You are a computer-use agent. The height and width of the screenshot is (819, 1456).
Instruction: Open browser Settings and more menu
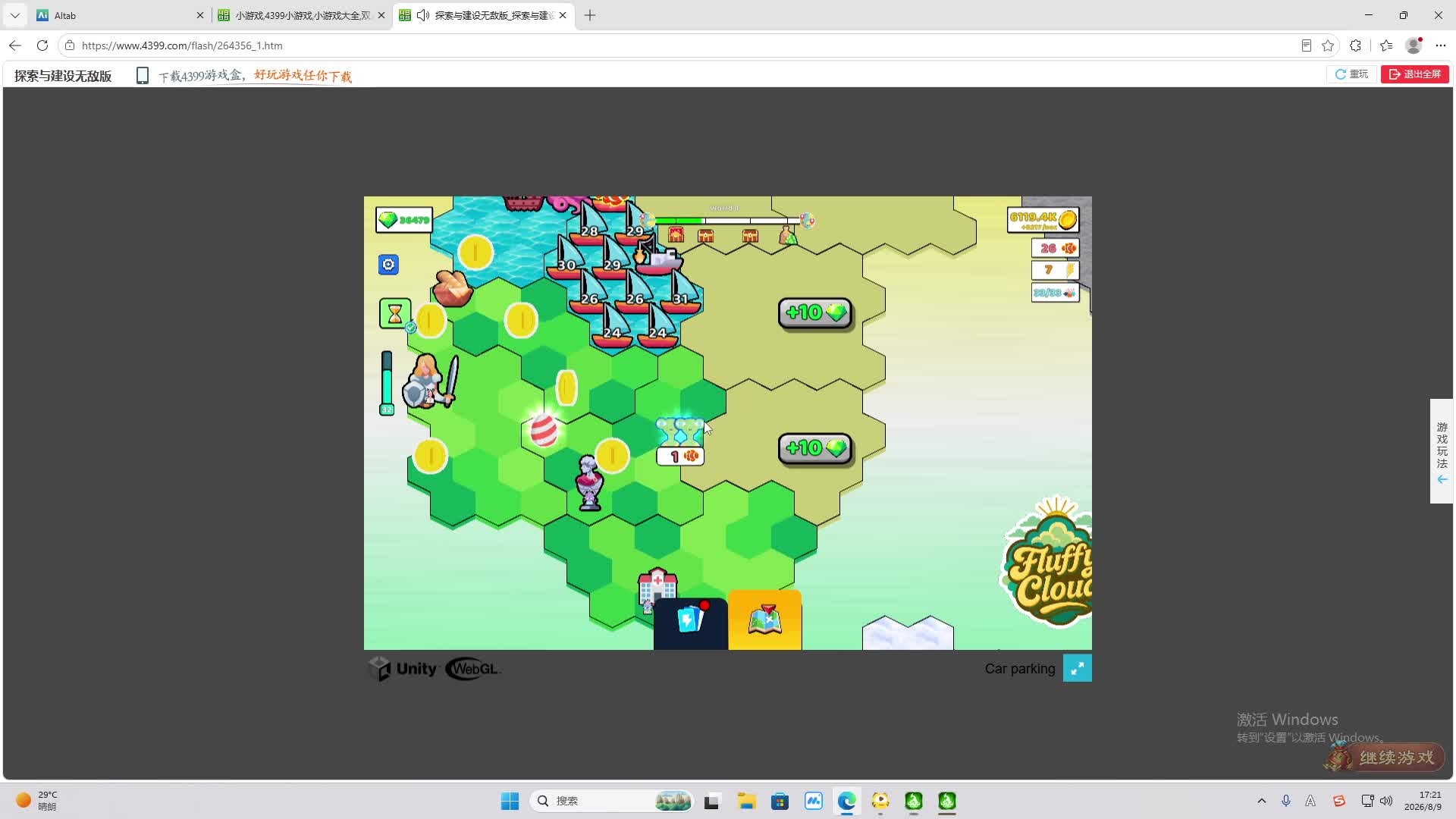click(x=1441, y=45)
